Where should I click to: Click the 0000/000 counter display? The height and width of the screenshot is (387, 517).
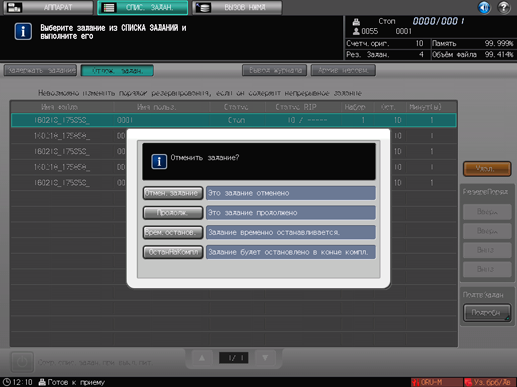click(438, 21)
